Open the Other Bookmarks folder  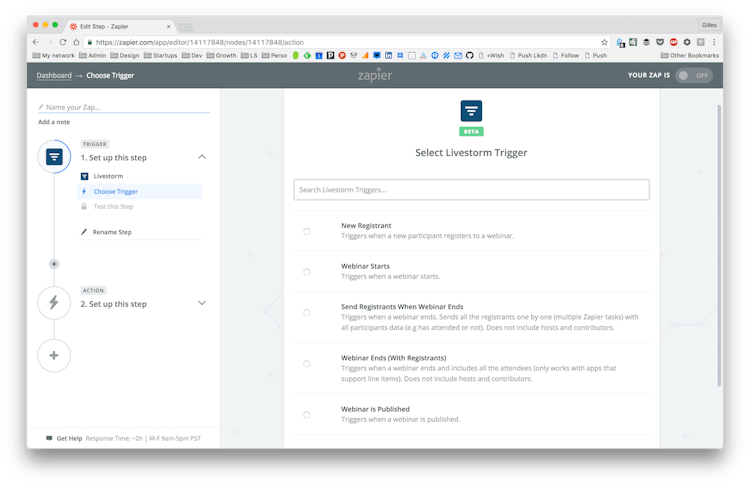(689, 55)
